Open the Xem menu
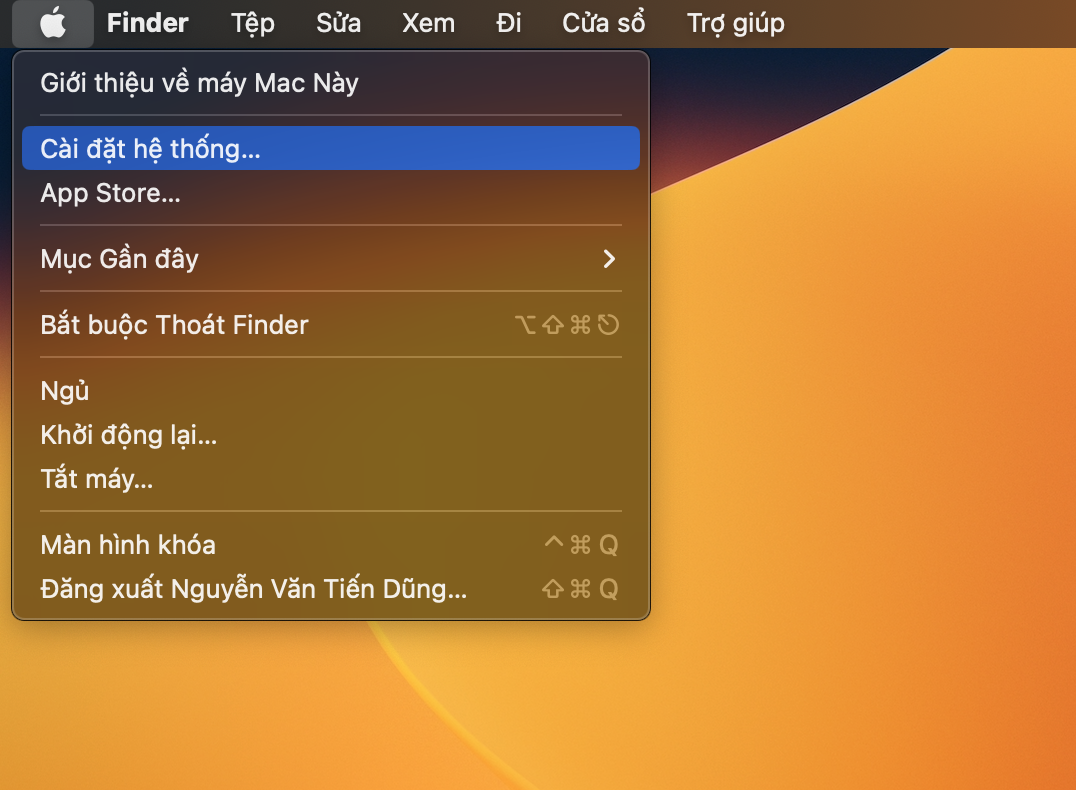Viewport: 1076px width, 790px height. (428, 23)
